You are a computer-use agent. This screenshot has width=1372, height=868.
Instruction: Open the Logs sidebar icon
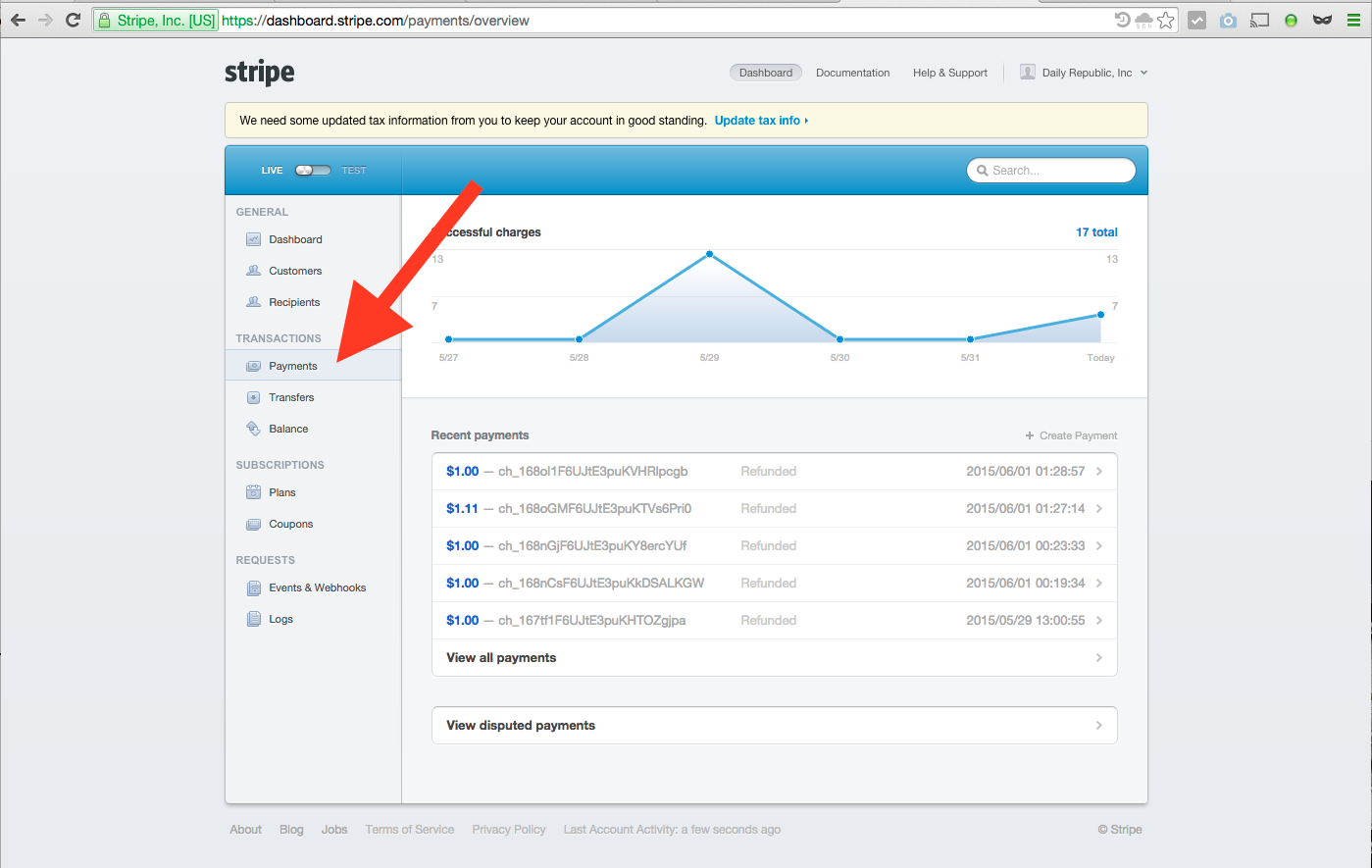click(x=253, y=619)
